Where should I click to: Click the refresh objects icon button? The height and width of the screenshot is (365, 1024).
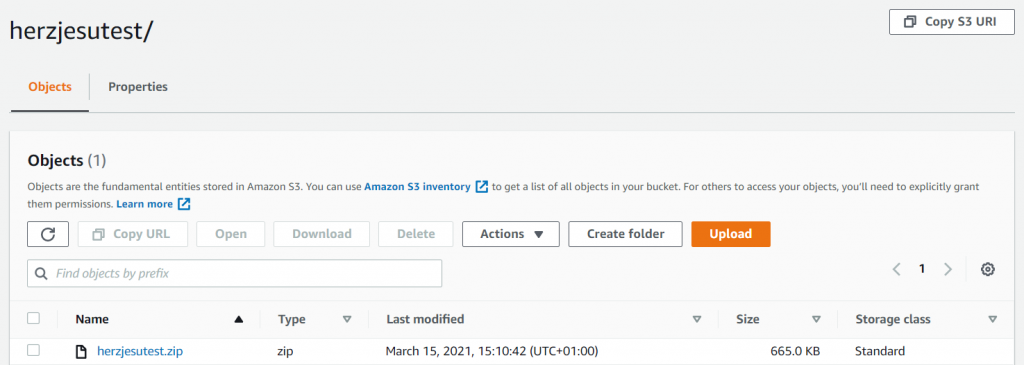click(x=48, y=234)
